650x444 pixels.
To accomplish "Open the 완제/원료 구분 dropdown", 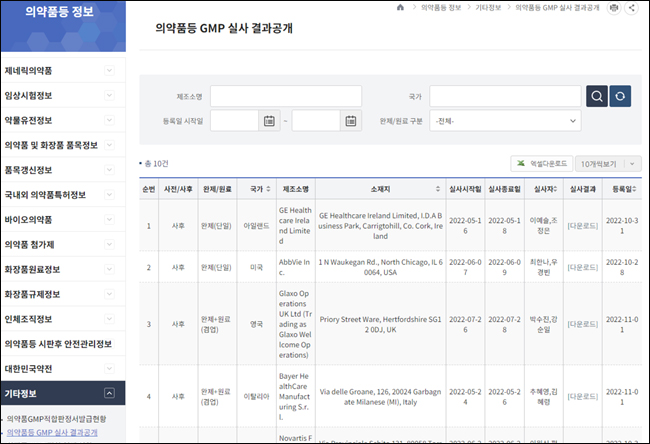I will (505, 121).
